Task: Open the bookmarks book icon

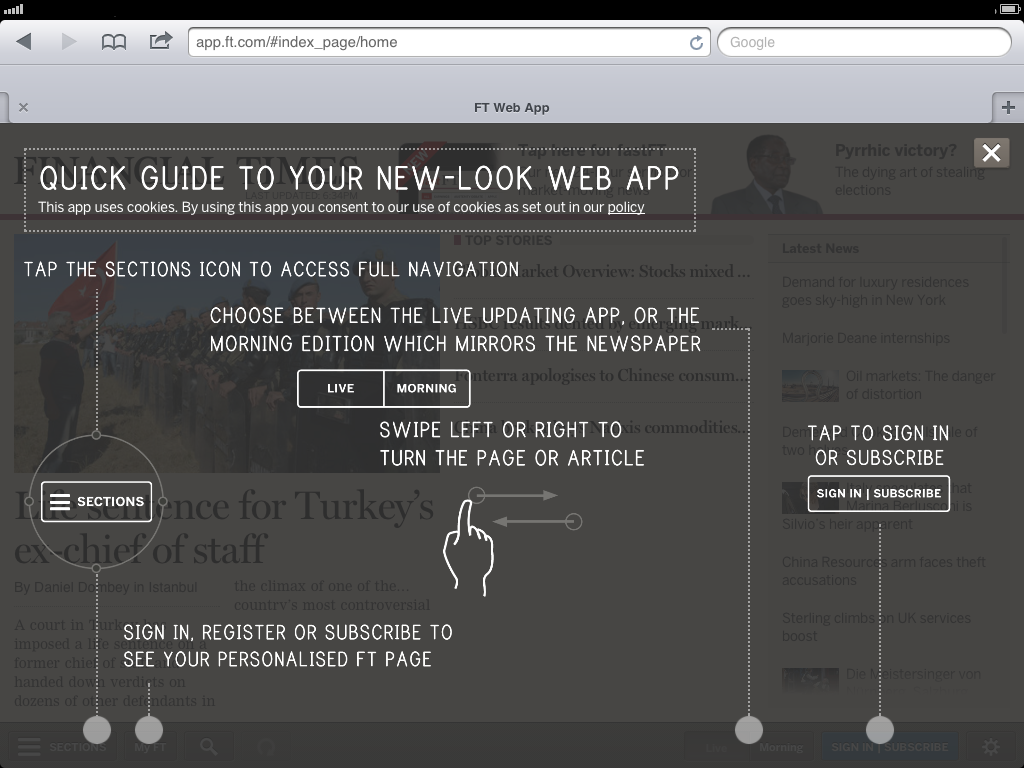Action: point(114,42)
